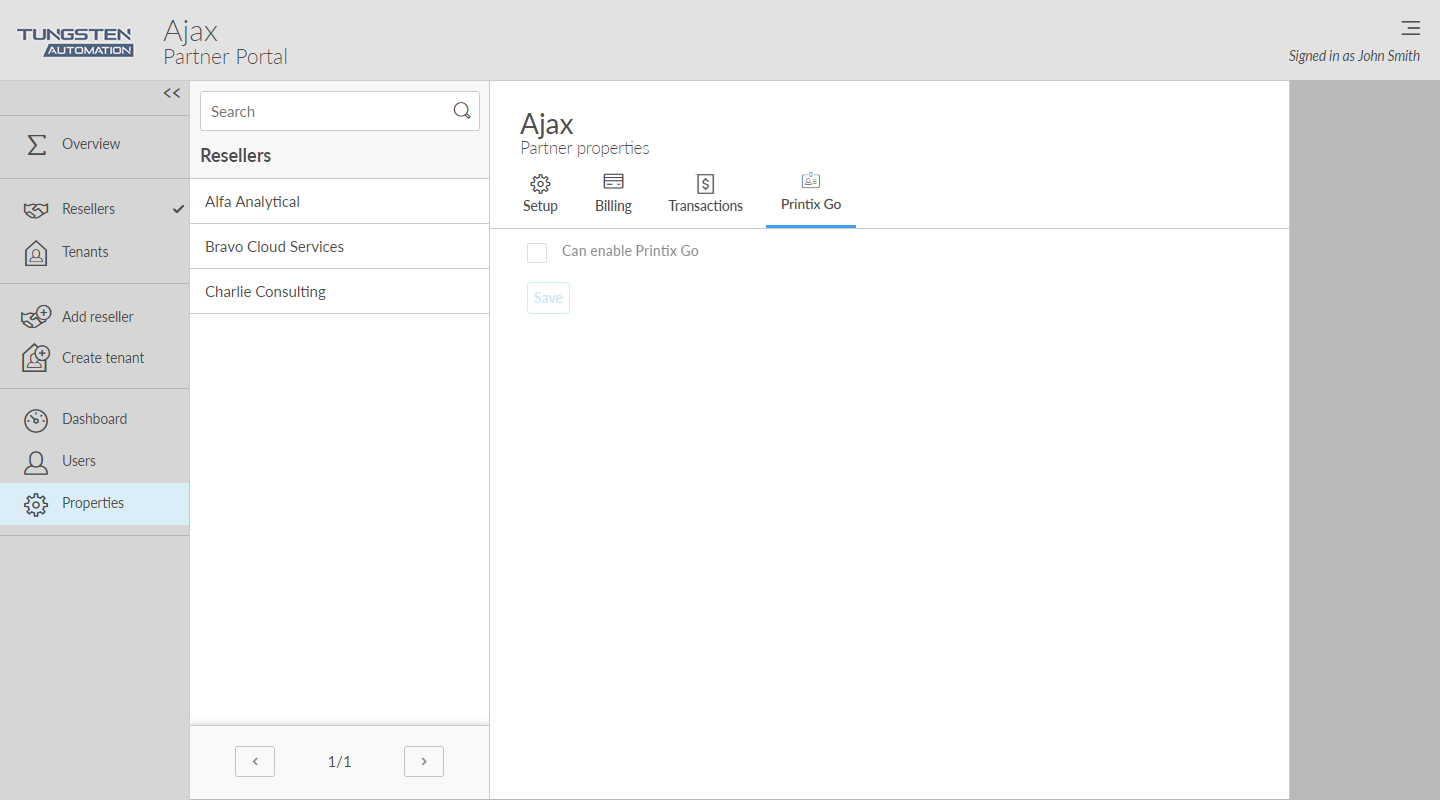Click the Add reseller icon
The image size is (1440, 800).
tap(36, 317)
